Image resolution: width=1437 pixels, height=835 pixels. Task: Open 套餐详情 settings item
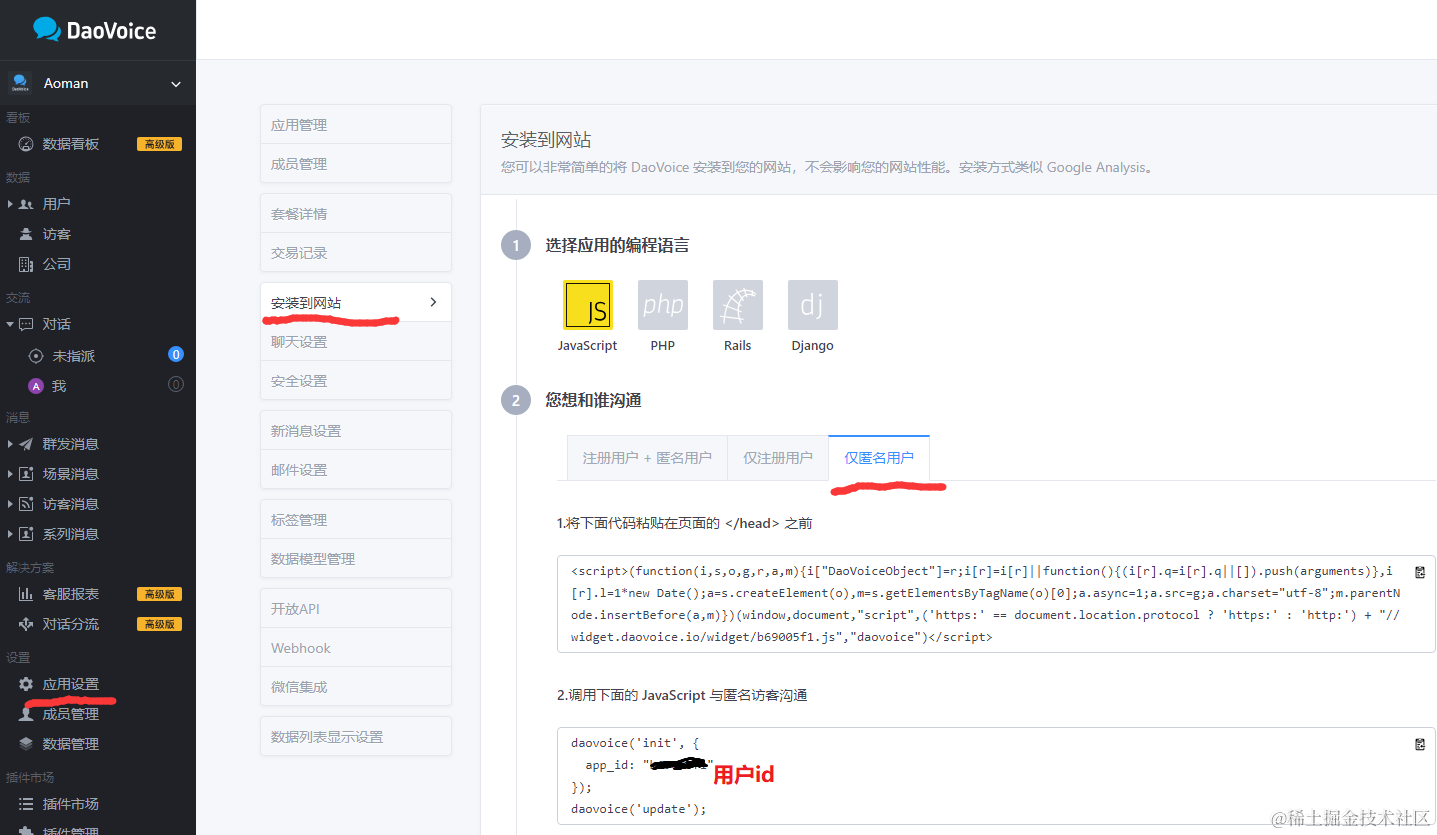tap(355, 214)
